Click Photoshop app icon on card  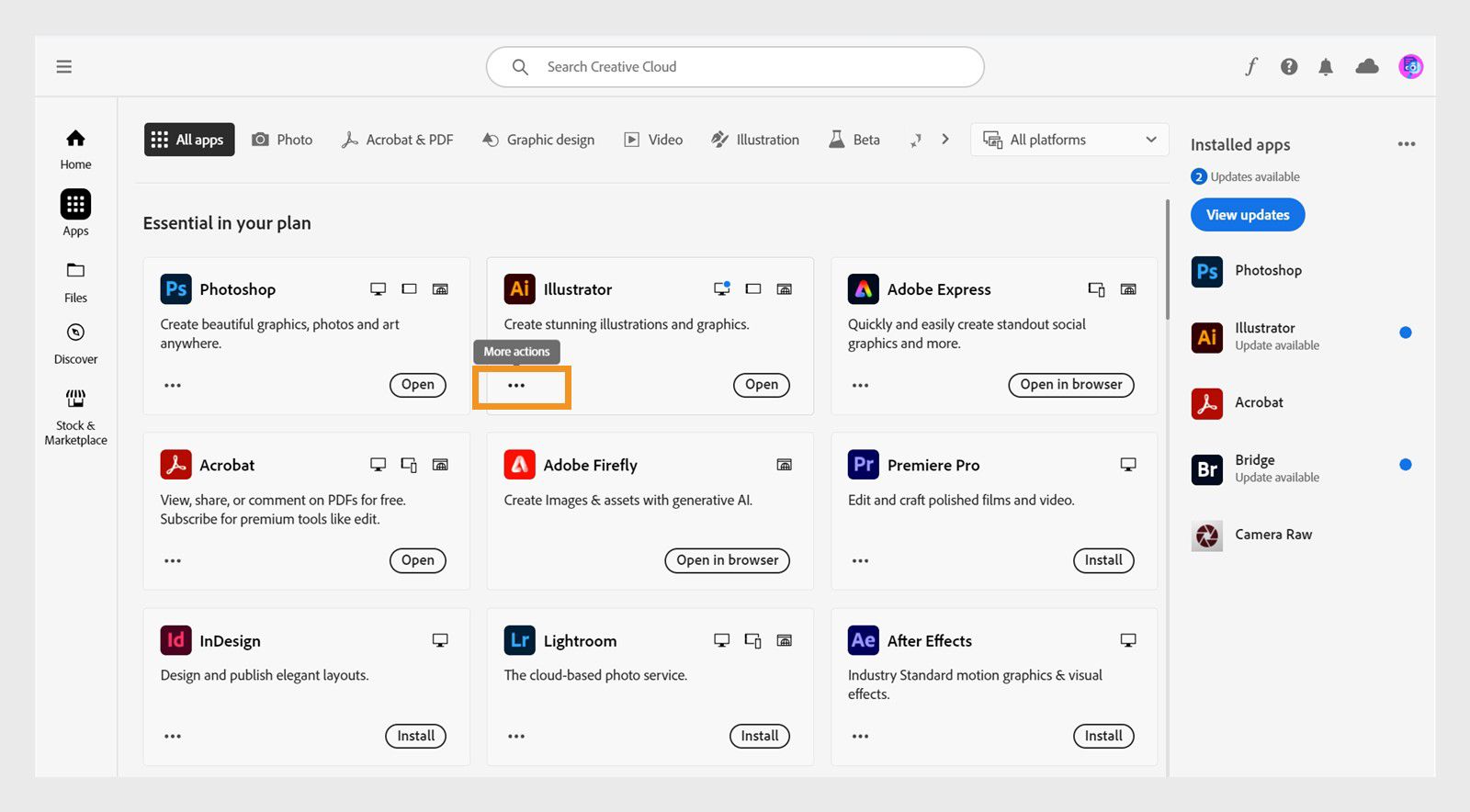point(175,289)
